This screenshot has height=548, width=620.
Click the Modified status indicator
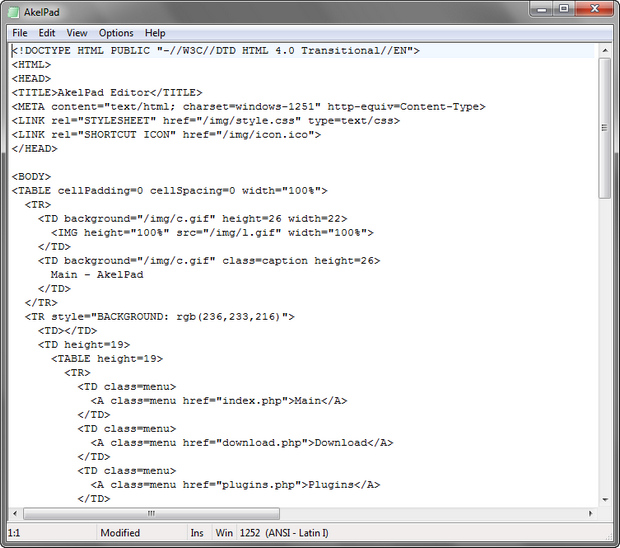point(120,533)
